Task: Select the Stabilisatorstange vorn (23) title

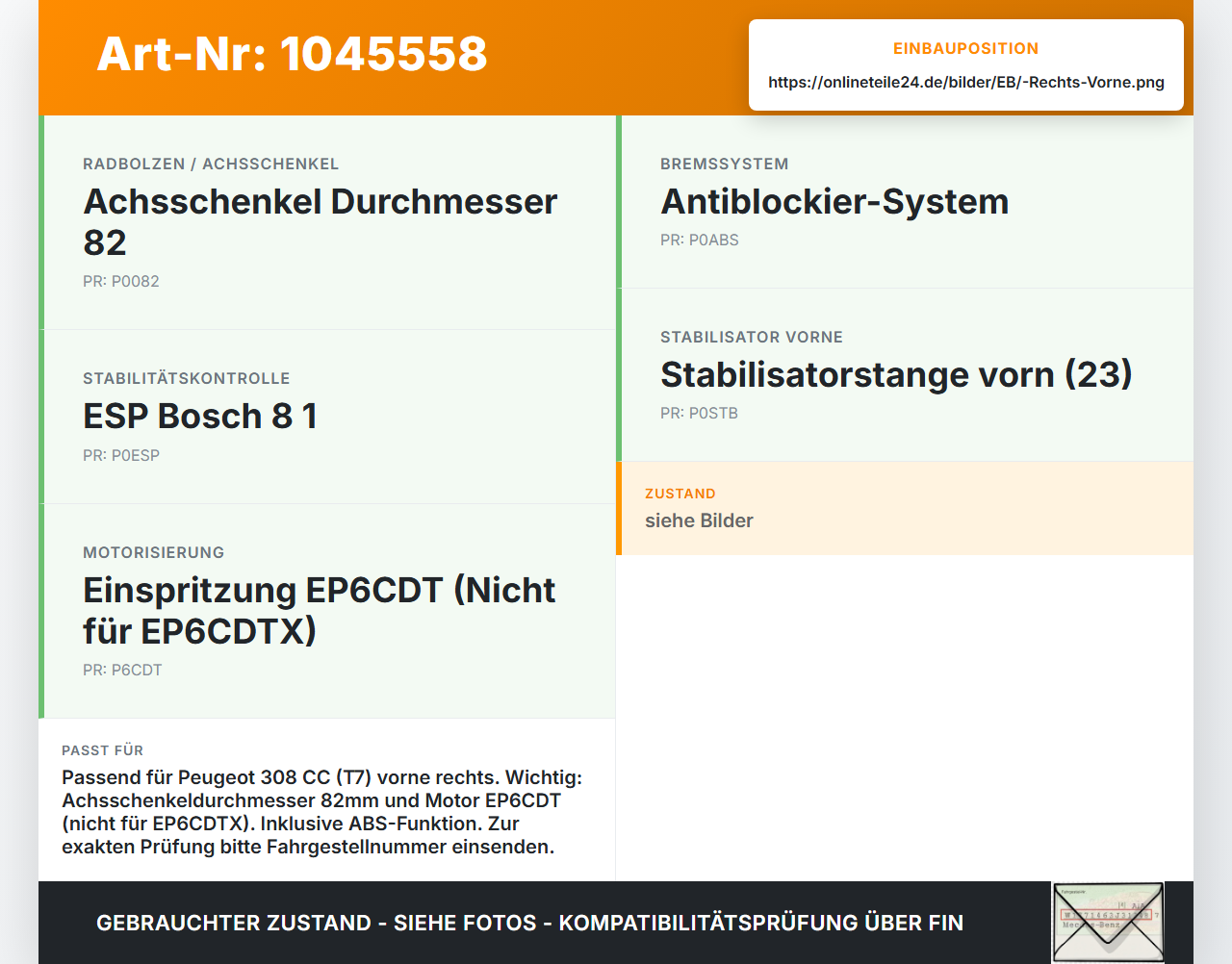Action: pyautogui.click(x=896, y=375)
